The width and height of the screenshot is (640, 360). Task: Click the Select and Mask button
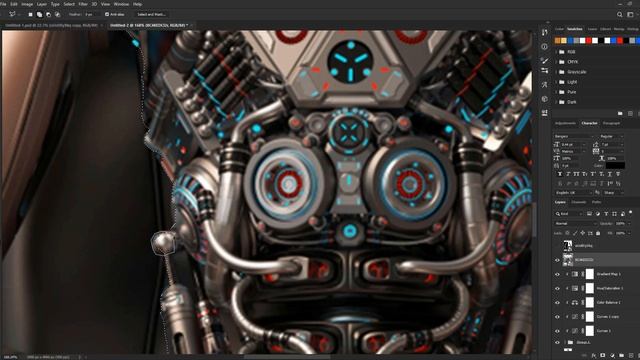151,14
